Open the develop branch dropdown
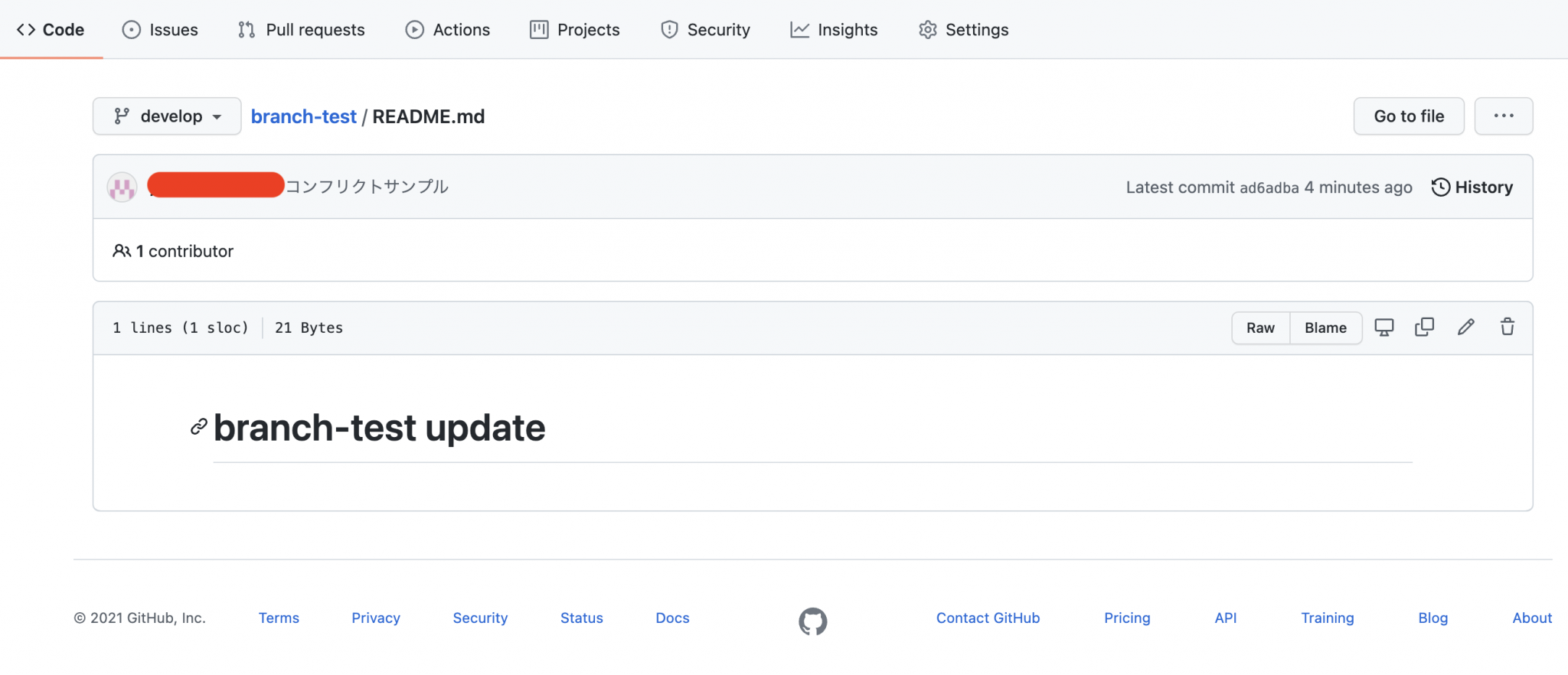 [167, 116]
